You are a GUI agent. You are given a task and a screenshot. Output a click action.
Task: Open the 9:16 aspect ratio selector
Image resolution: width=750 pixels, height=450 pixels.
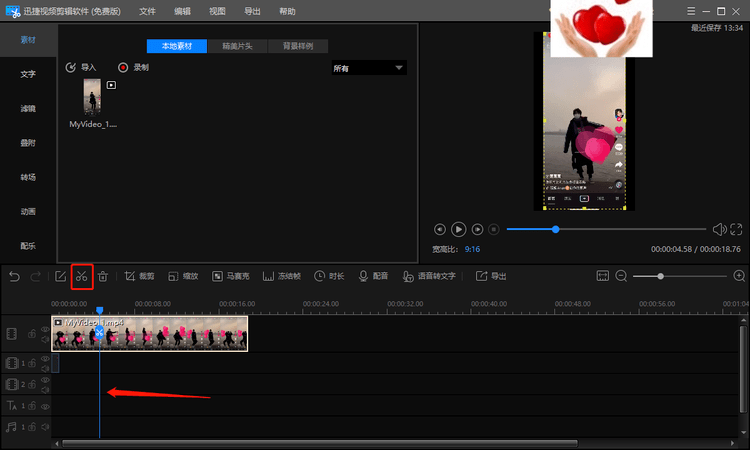pyautogui.click(x=472, y=249)
